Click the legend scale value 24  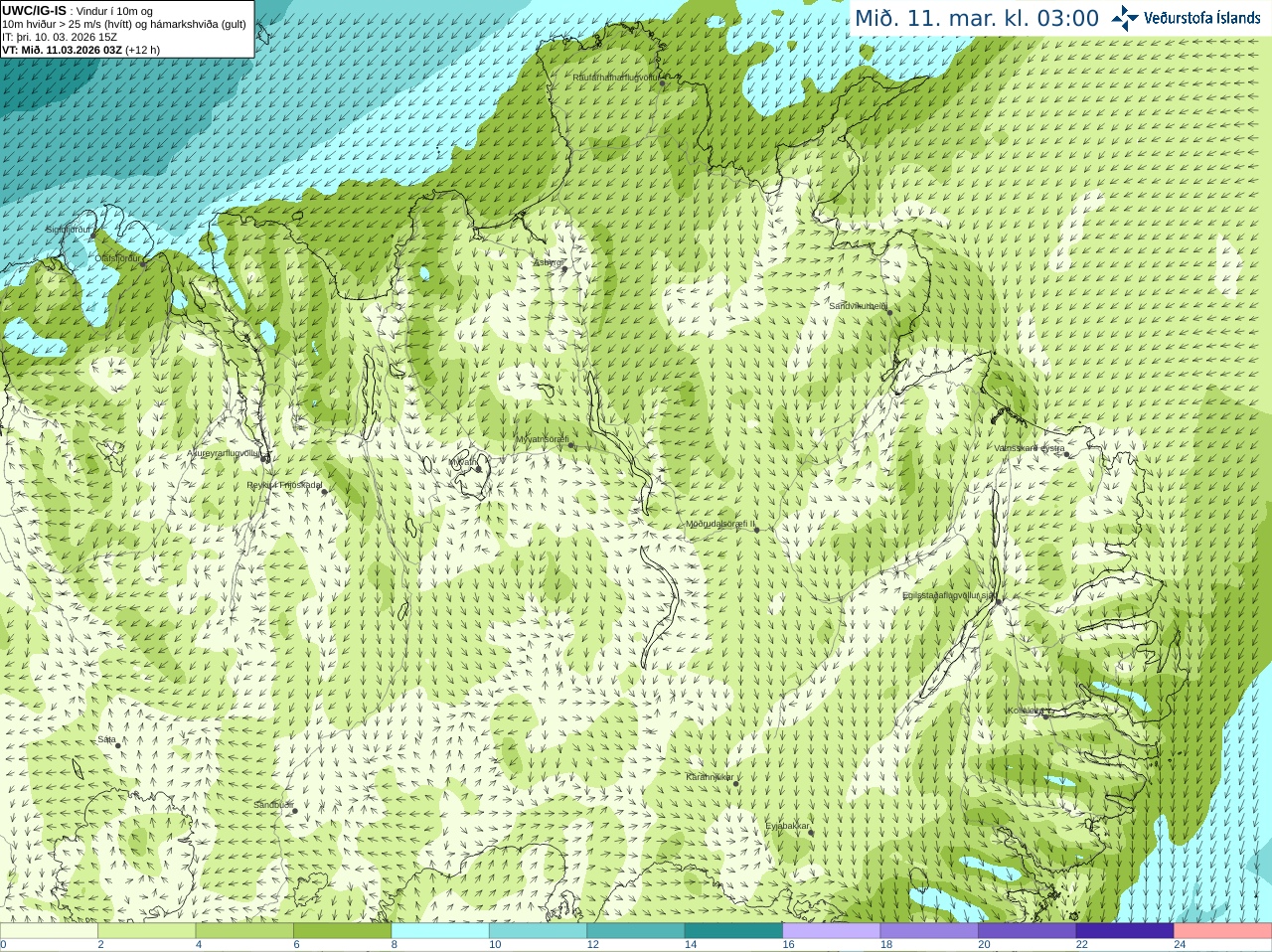pyautogui.click(x=1181, y=945)
